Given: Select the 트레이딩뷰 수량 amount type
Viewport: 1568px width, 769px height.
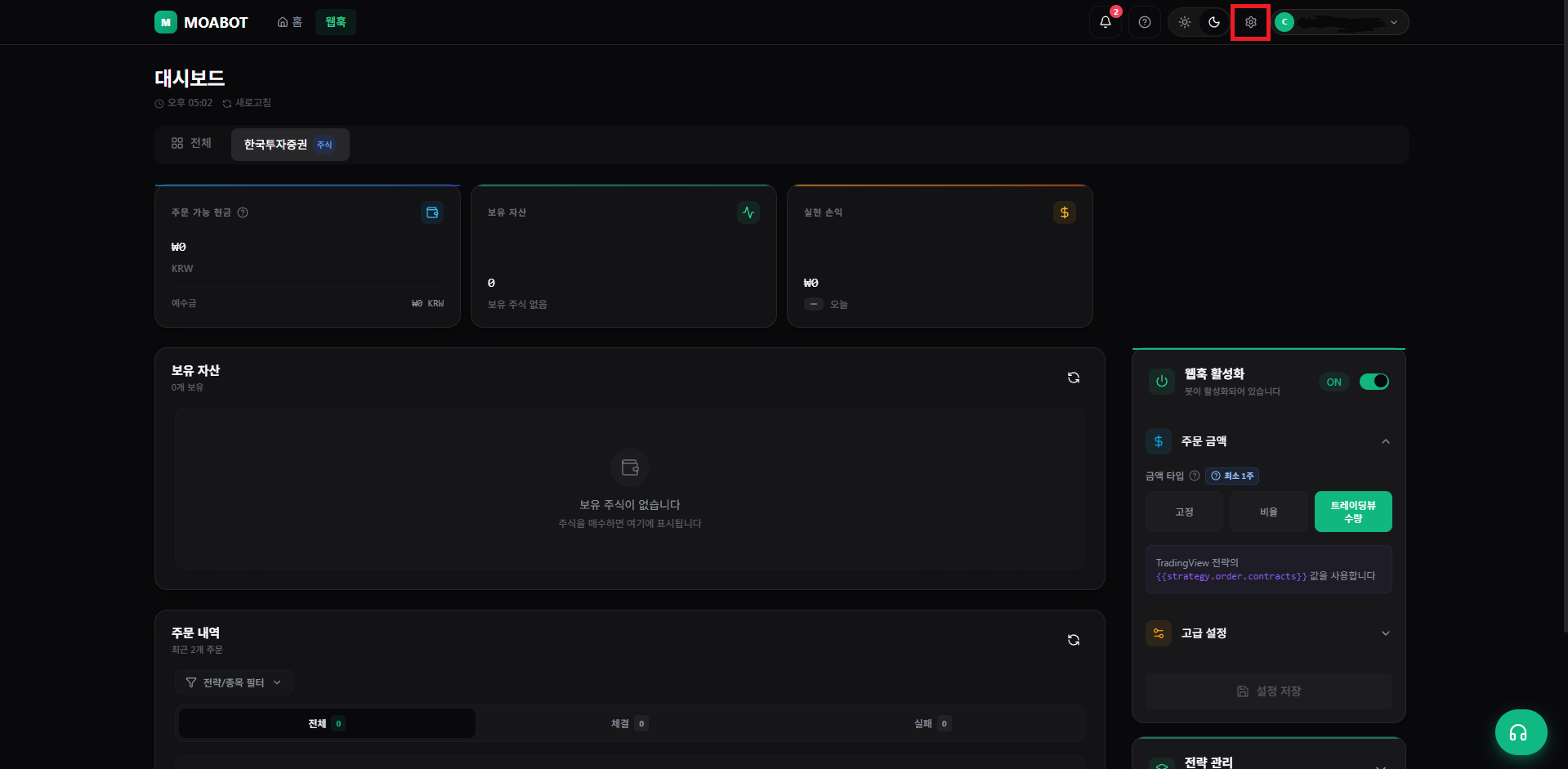Looking at the screenshot, I should (1353, 512).
